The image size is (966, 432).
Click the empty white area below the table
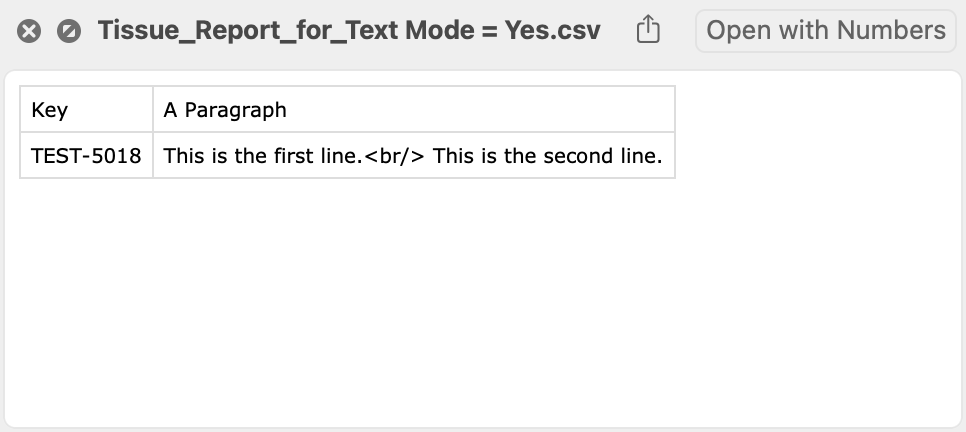pos(480,300)
